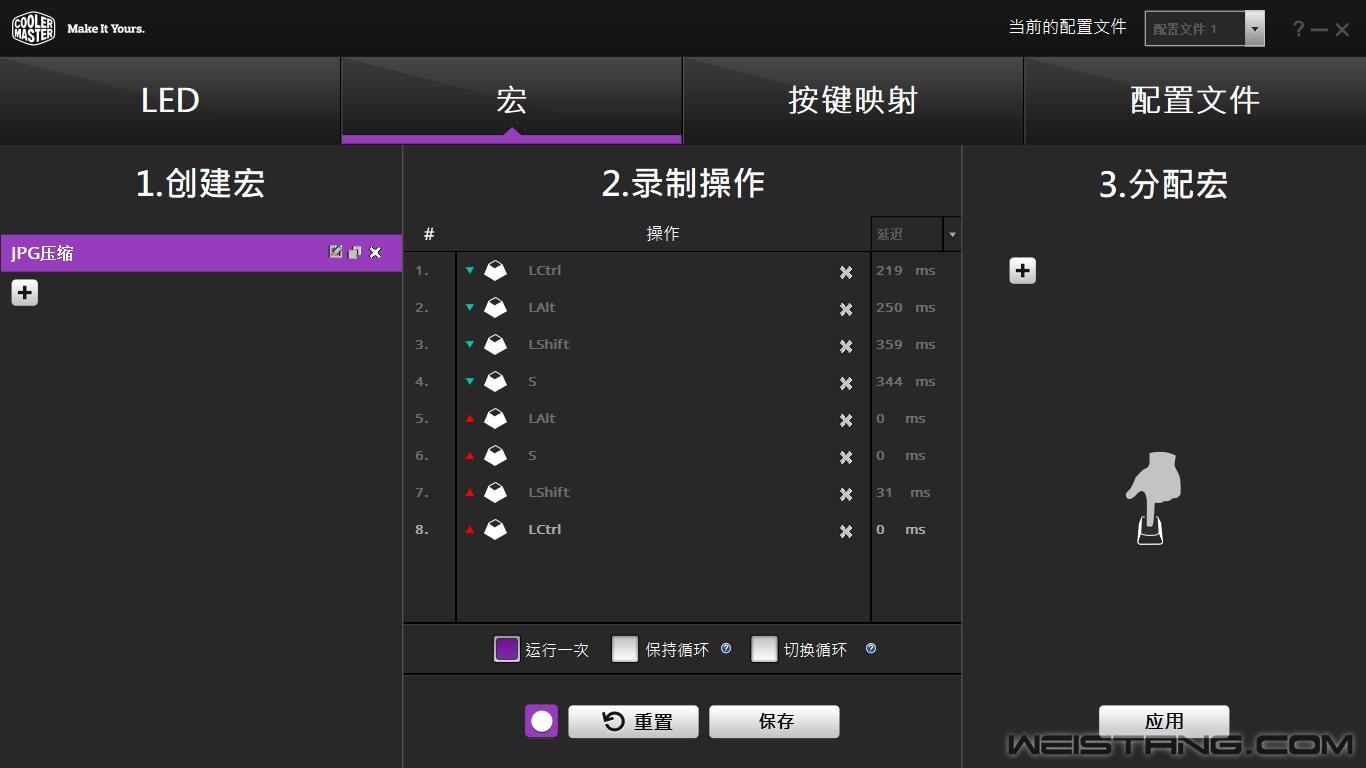Open the 配置文件 1 profile dropdown
Viewport: 1366px width, 768px height.
point(1254,29)
